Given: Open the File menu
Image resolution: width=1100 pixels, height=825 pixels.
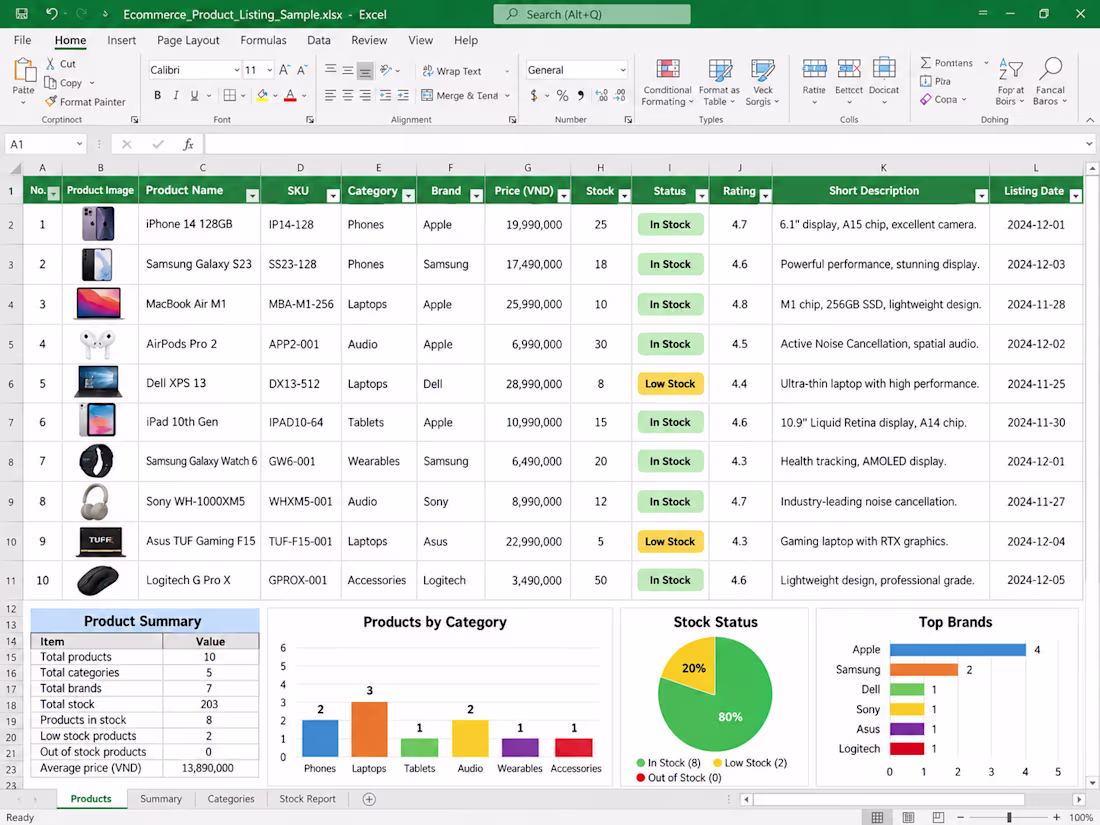Looking at the screenshot, I should (x=22, y=40).
